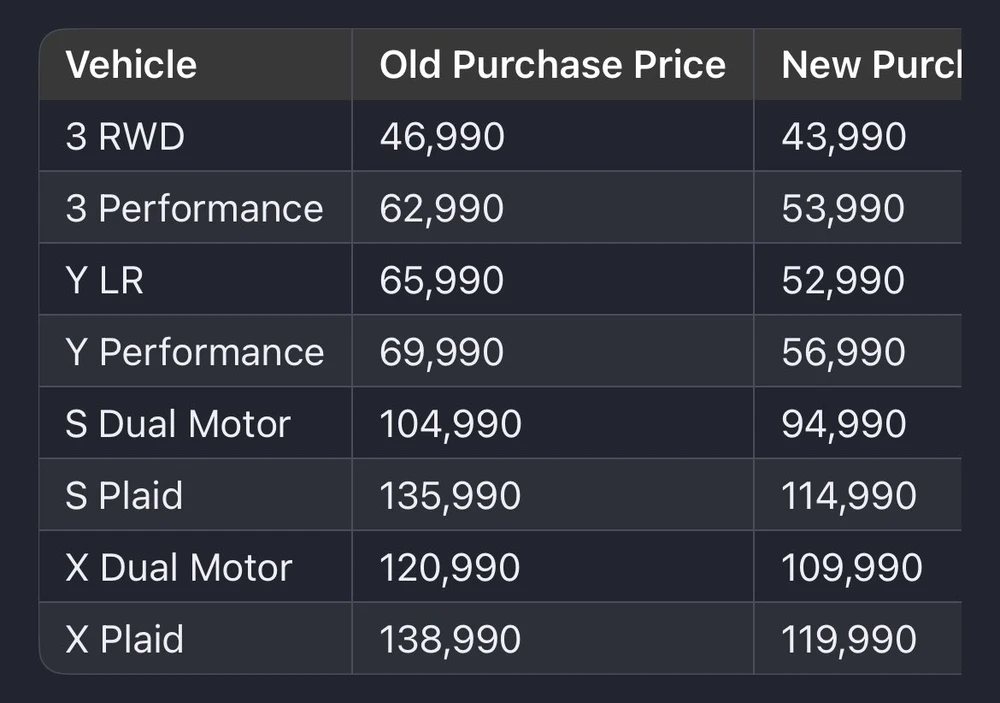Click the S Dual Motor cell

tap(177, 424)
